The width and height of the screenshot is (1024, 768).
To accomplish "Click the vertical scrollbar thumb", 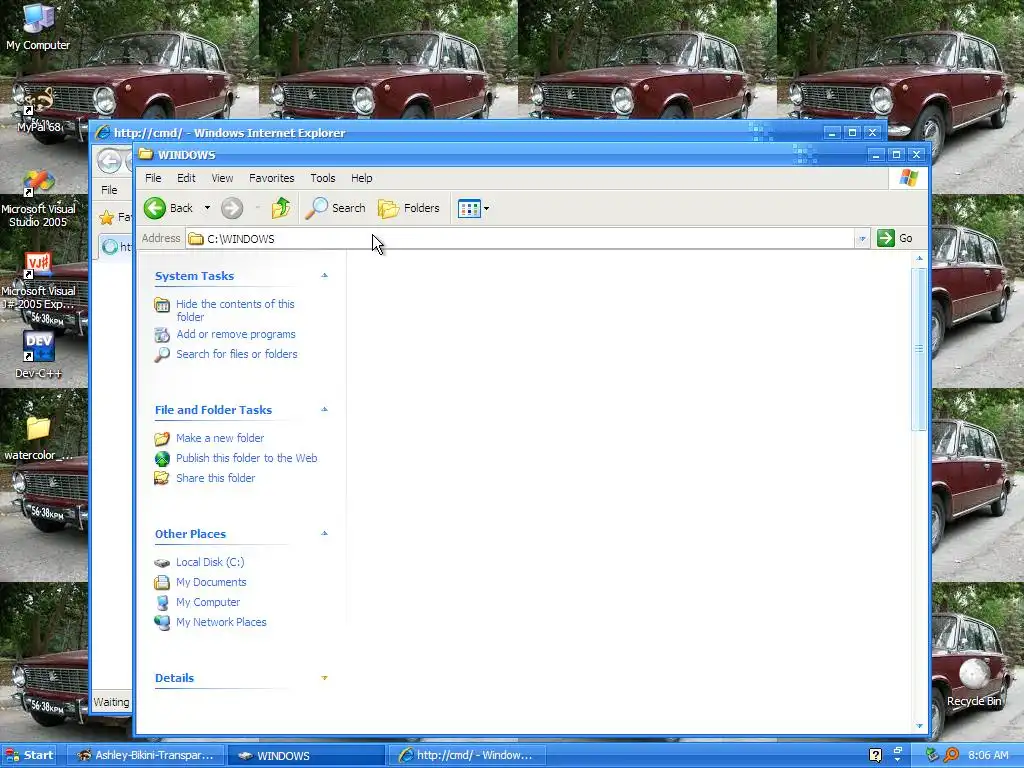I will 919,349.
